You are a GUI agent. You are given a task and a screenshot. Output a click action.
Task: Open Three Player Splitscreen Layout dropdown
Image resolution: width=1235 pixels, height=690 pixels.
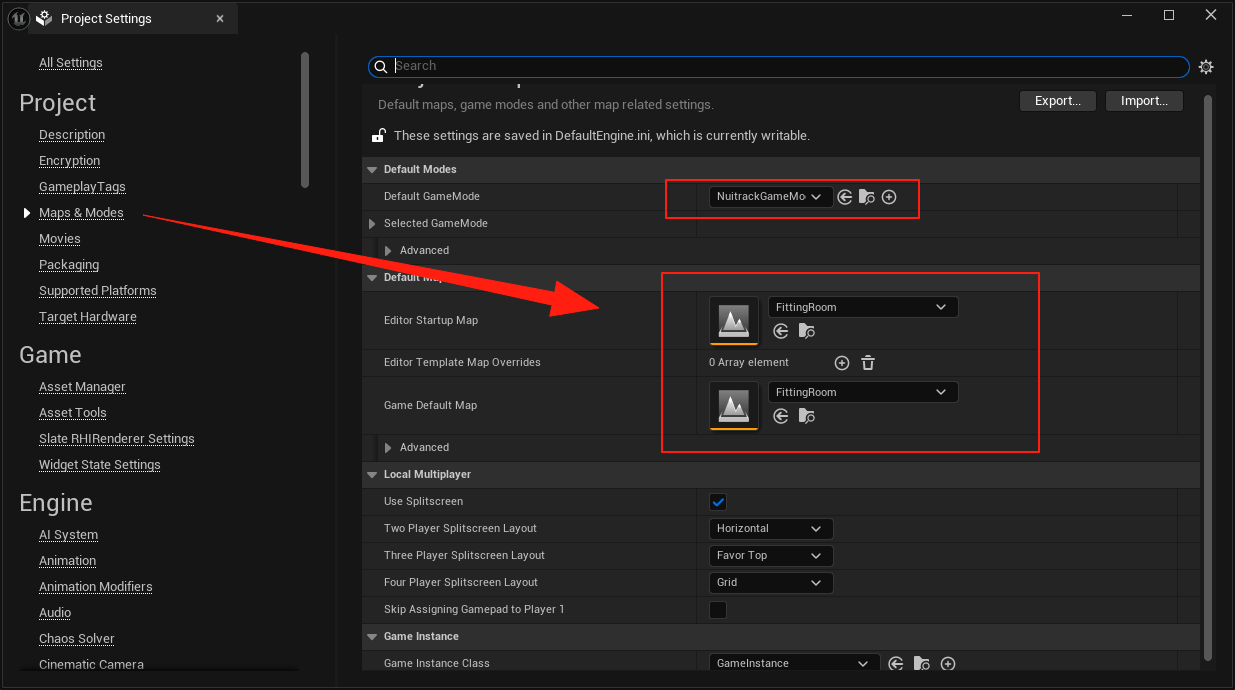tap(771, 555)
